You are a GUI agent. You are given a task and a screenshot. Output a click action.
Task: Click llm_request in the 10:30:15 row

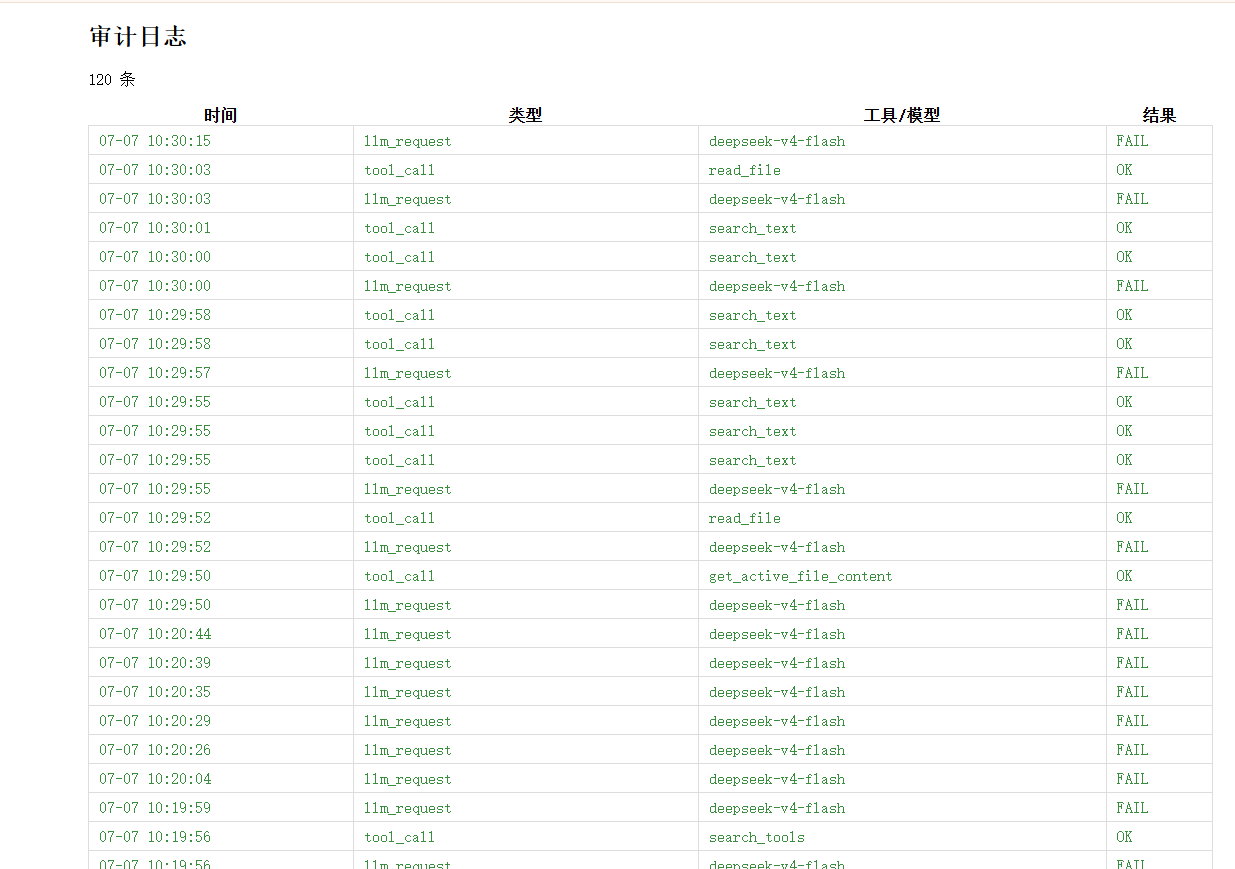pyautogui.click(x=408, y=141)
